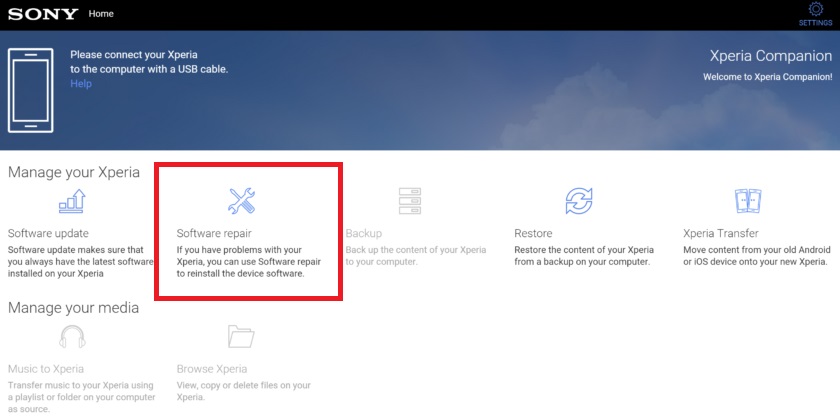
Task: Click 'Move content from your old Android' description
Action: (757, 256)
